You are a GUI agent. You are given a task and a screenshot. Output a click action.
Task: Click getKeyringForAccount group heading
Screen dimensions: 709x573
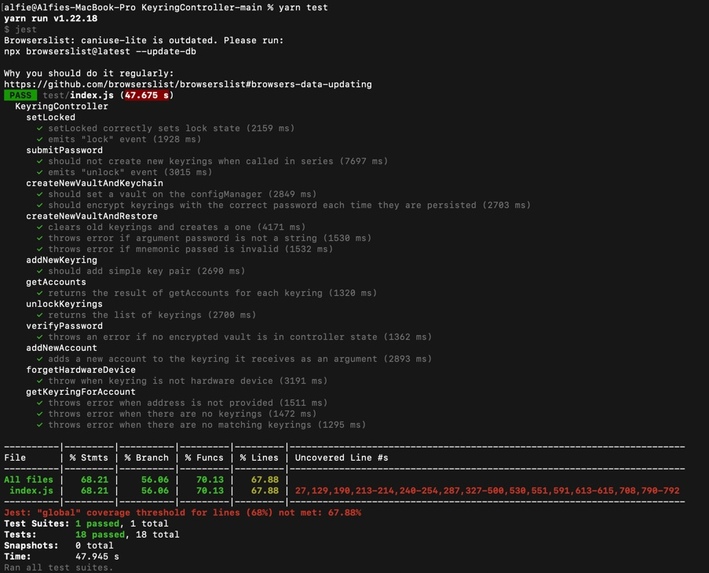(x=81, y=392)
